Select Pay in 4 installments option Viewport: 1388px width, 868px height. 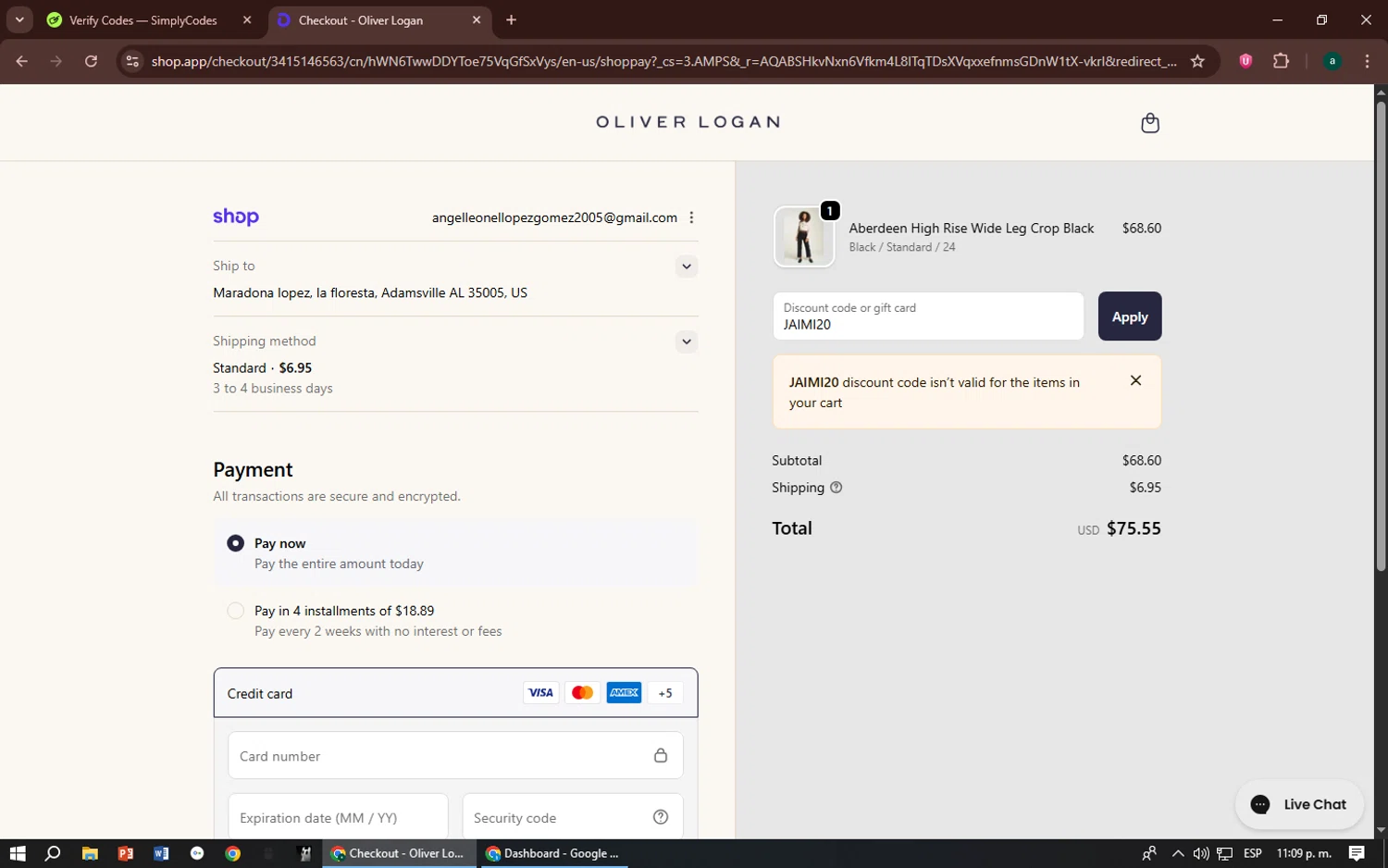(x=236, y=611)
